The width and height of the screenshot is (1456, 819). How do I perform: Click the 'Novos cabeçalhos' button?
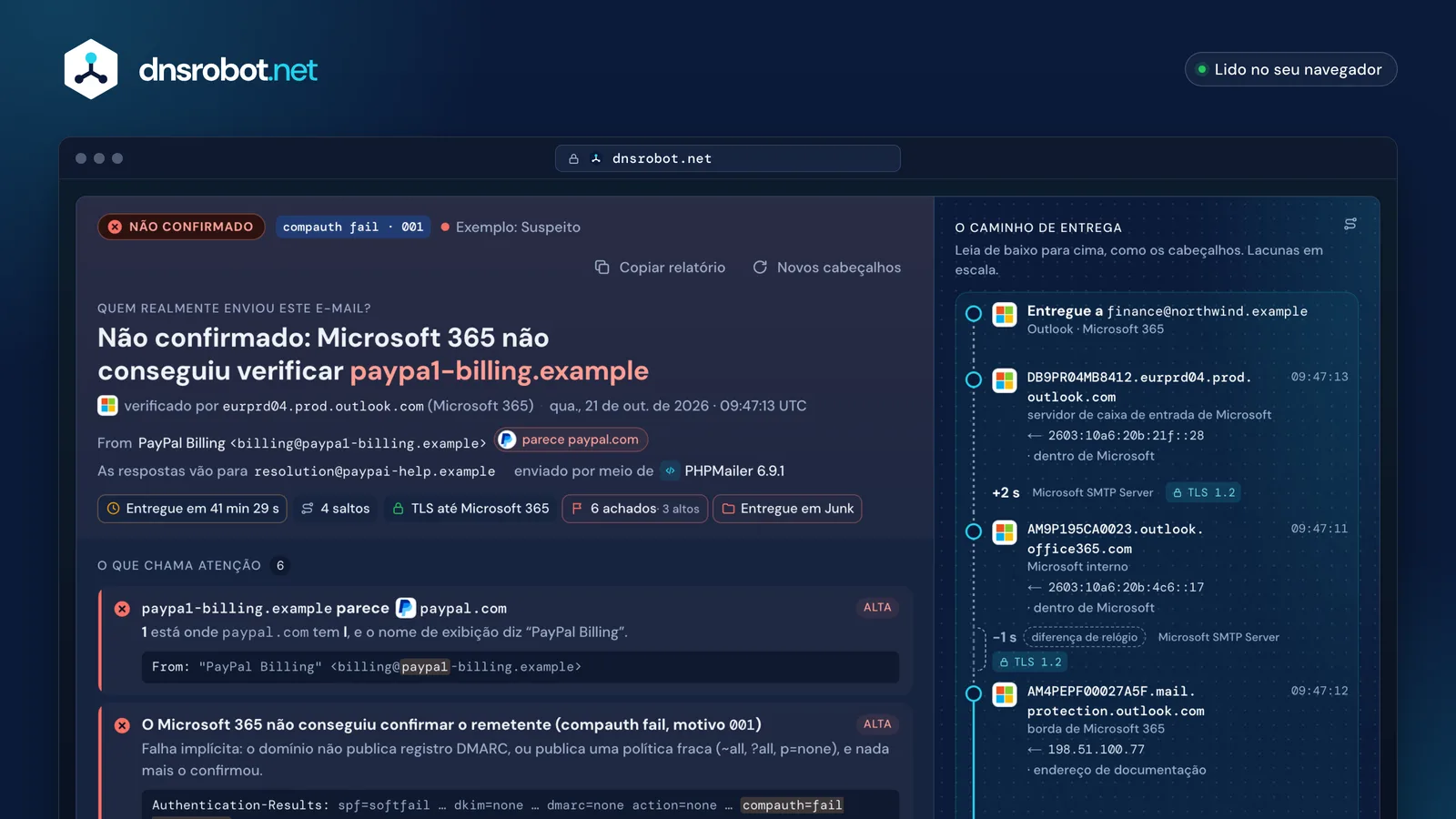pos(827,268)
